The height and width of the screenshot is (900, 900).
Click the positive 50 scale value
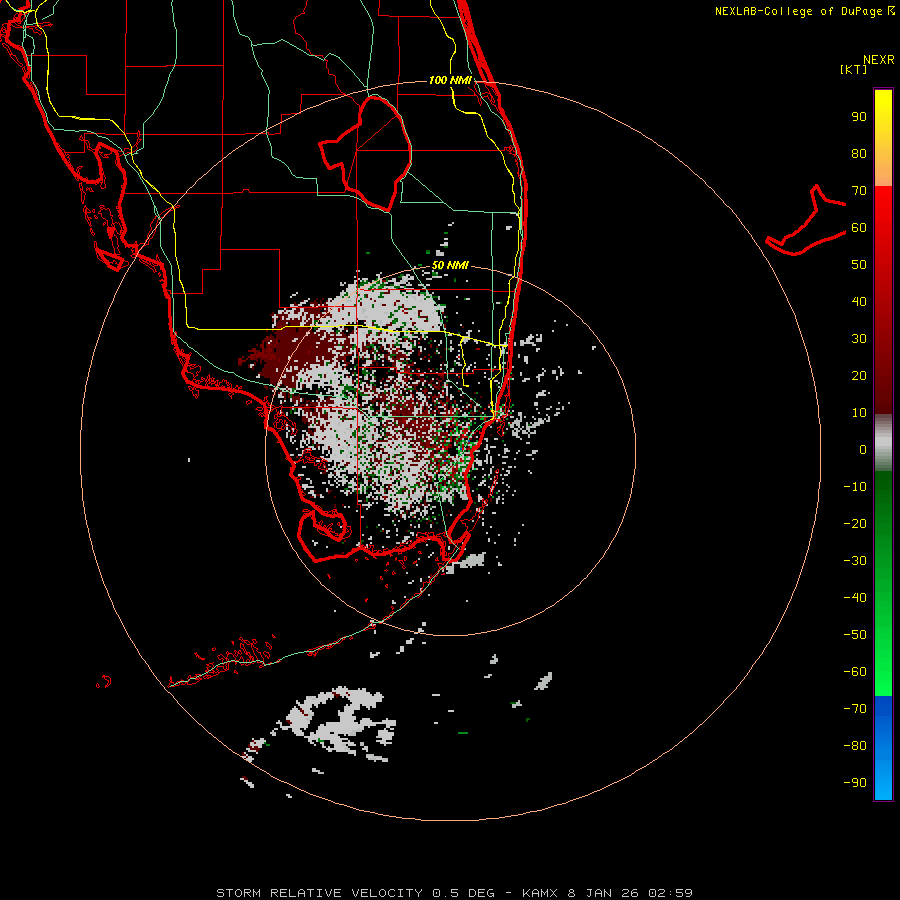point(859,265)
